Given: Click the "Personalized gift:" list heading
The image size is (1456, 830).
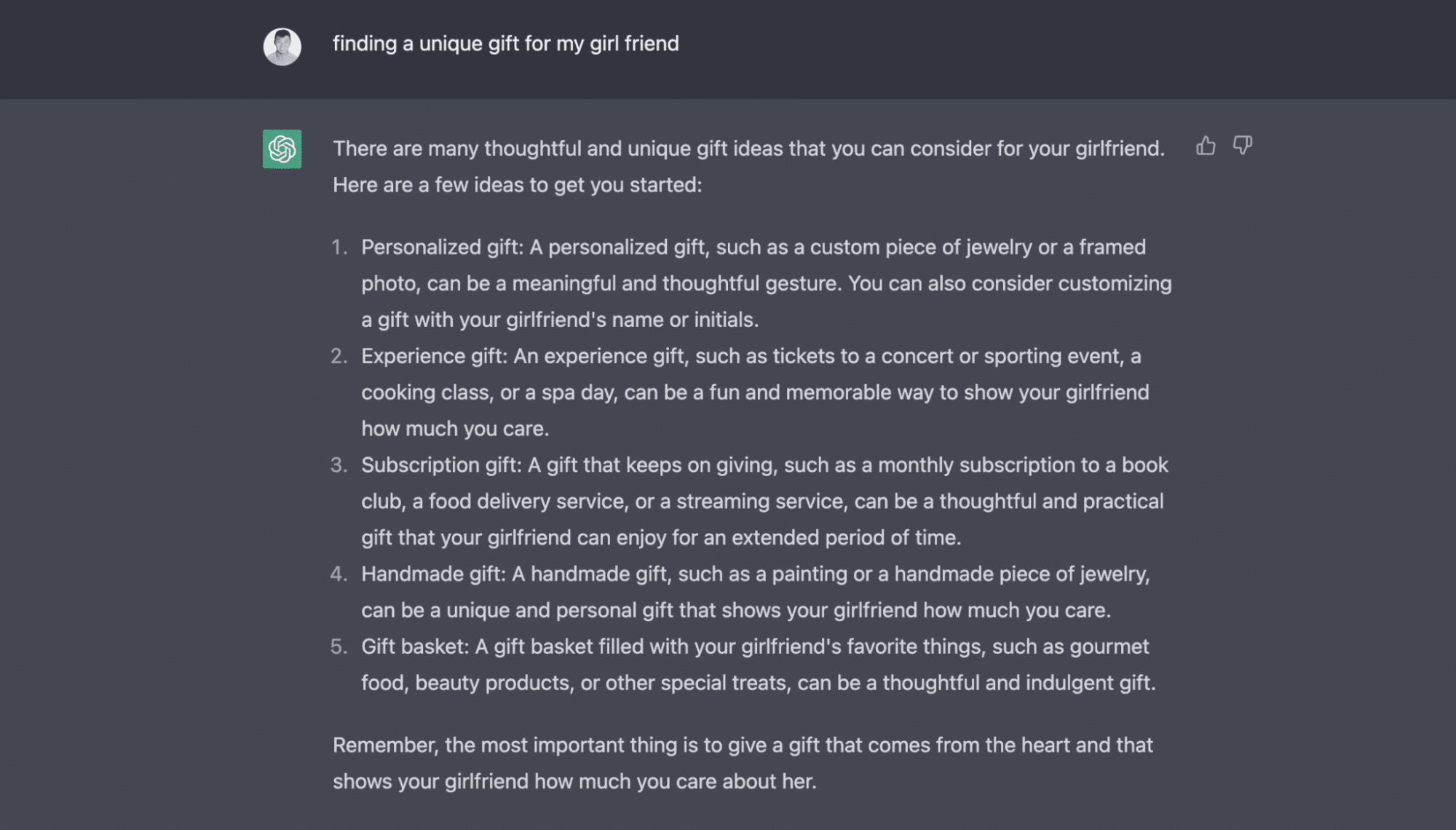Looking at the screenshot, I should (442, 248).
